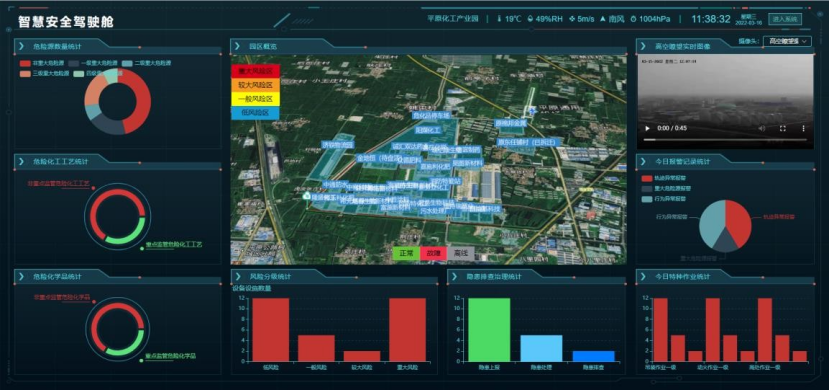Screen dimensions: 830x390
Task: Click the chevron beside 危险化工工艺统计
Action: (21, 161)
